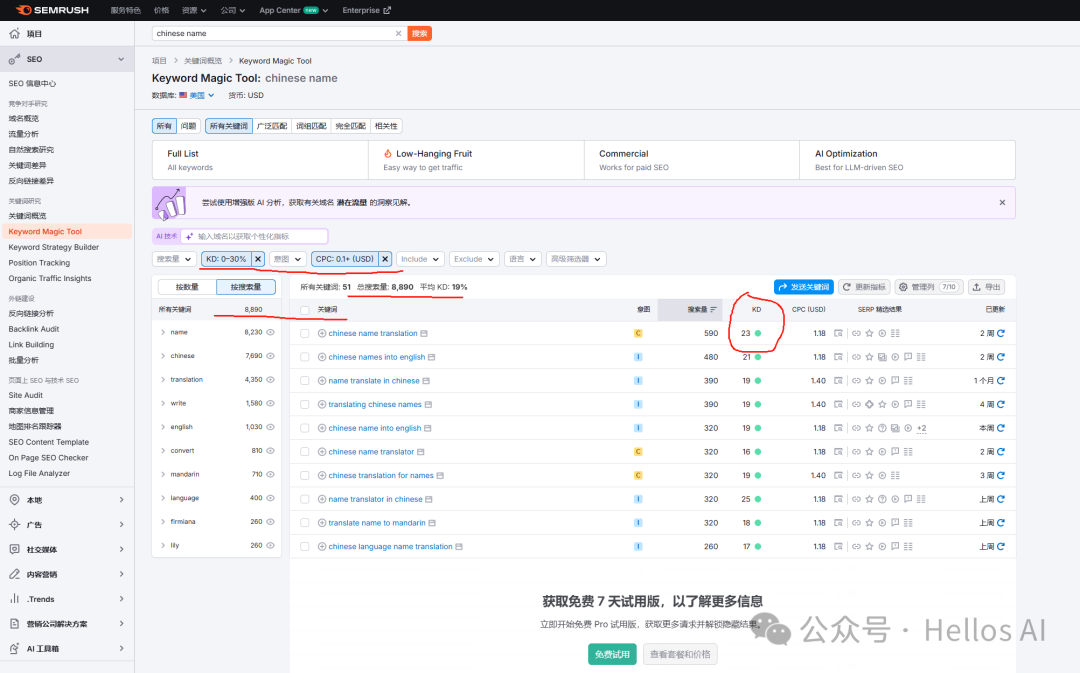Refresh data for chinese name translation row
The height and width of the screenshot is (673, 1080).
(1000, 333)
